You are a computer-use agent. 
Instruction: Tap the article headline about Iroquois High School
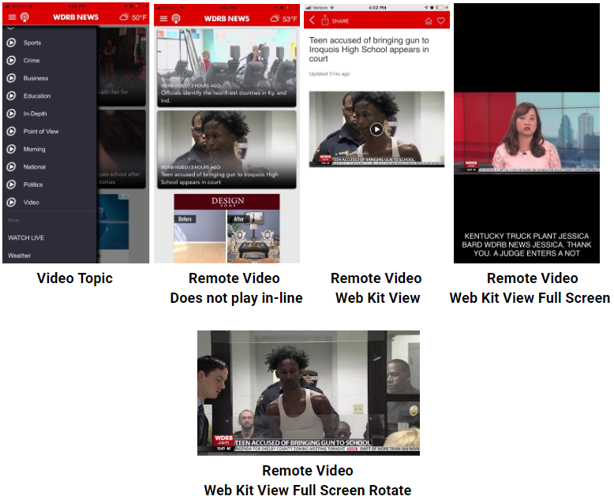pyautogui.click(x=369, y=49)
